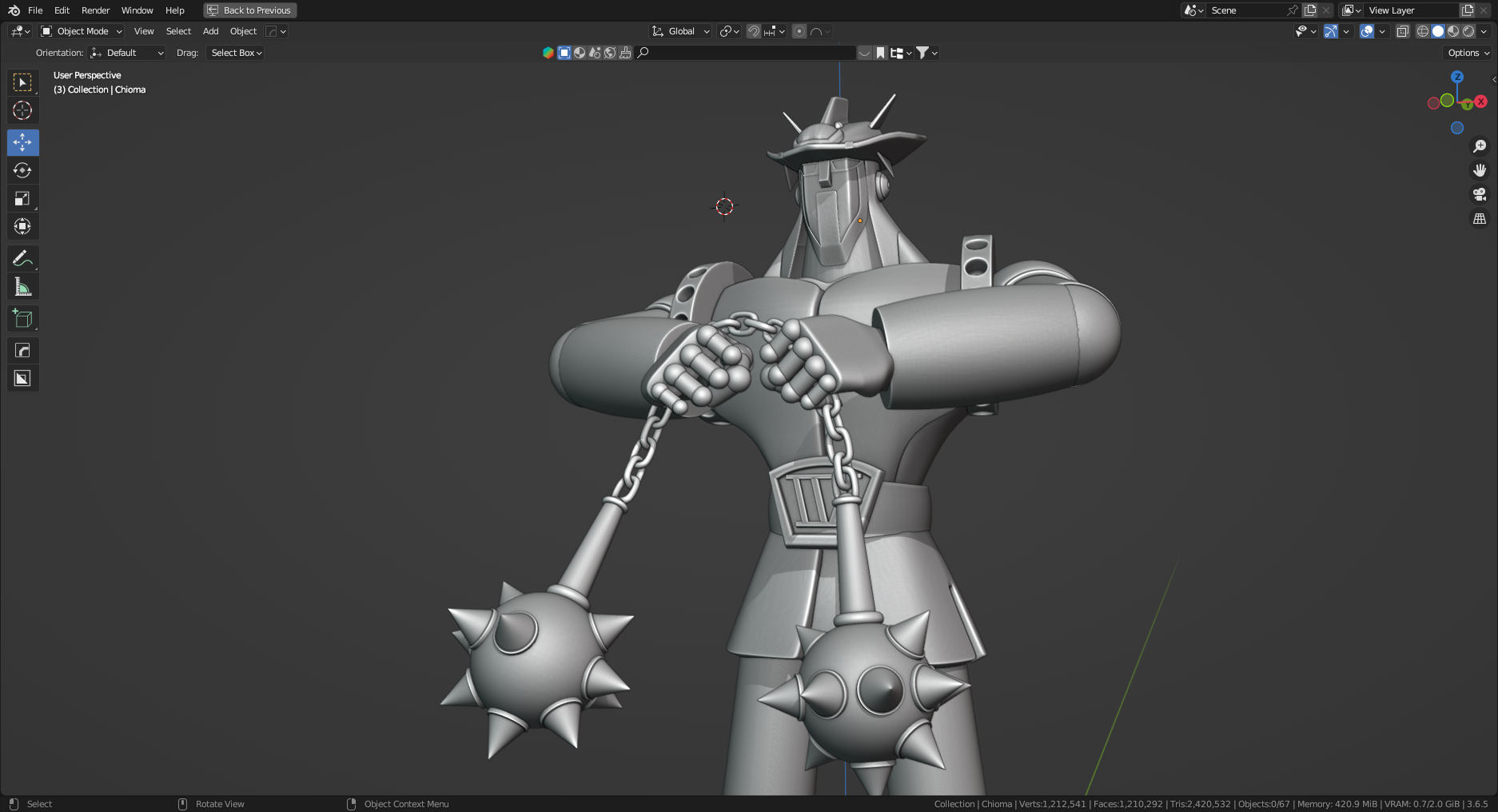This screenshot has width=1498, height=812.
Task: Switch to solid viewport shading
Action: (1438, 31)
